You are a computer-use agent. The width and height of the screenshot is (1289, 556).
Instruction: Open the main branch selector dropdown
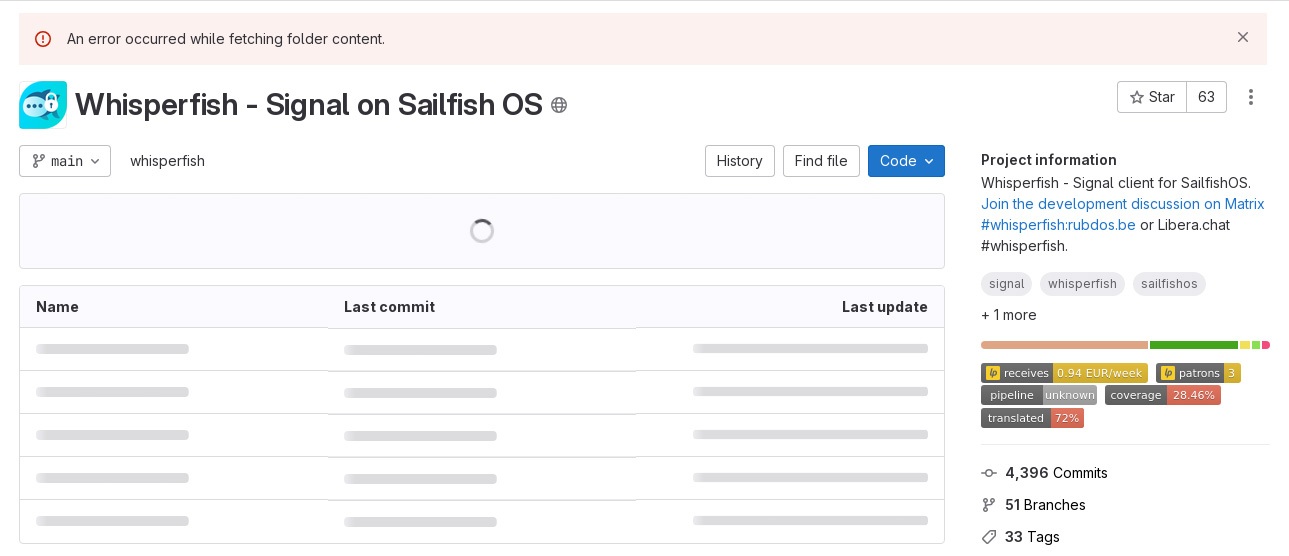tap(65, 161)
